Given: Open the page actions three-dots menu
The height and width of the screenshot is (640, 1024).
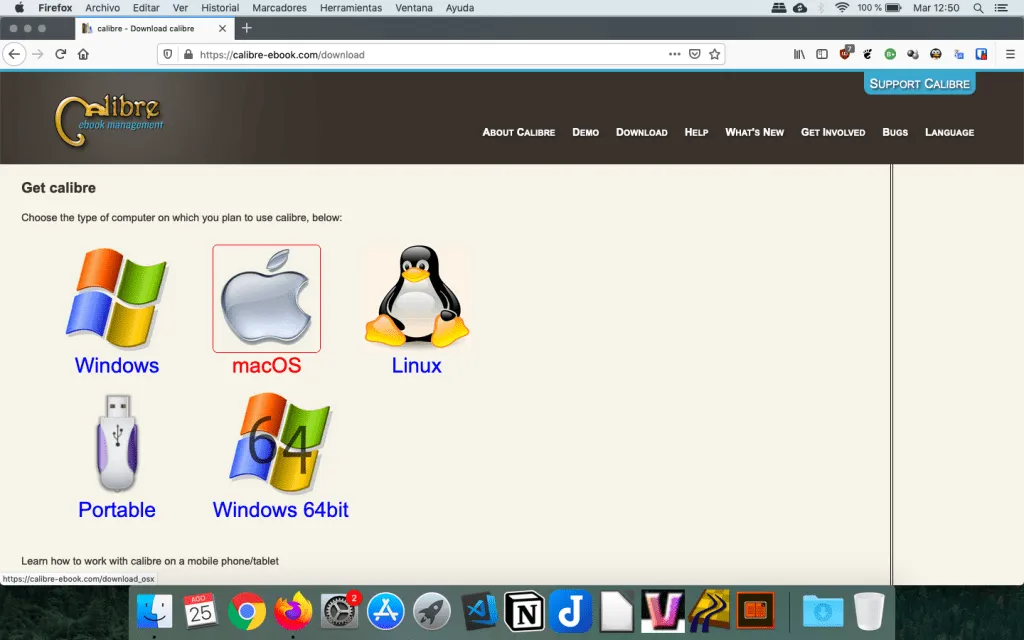Looking at the screenshot, I should coord(675,54).
